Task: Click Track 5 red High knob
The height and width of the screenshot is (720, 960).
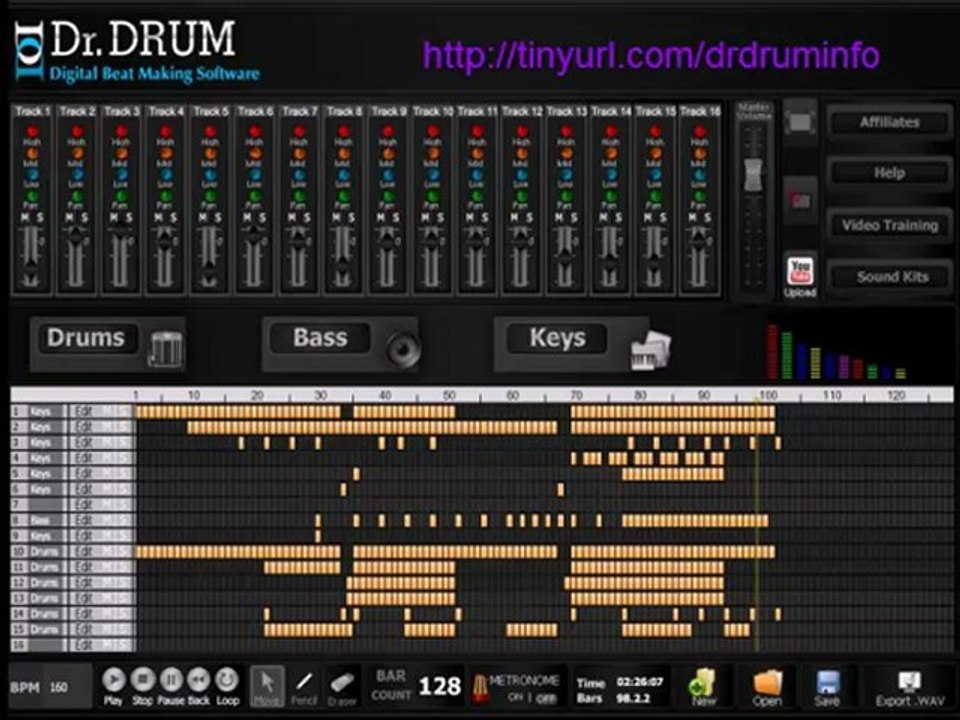Action: tap(210, 131)
